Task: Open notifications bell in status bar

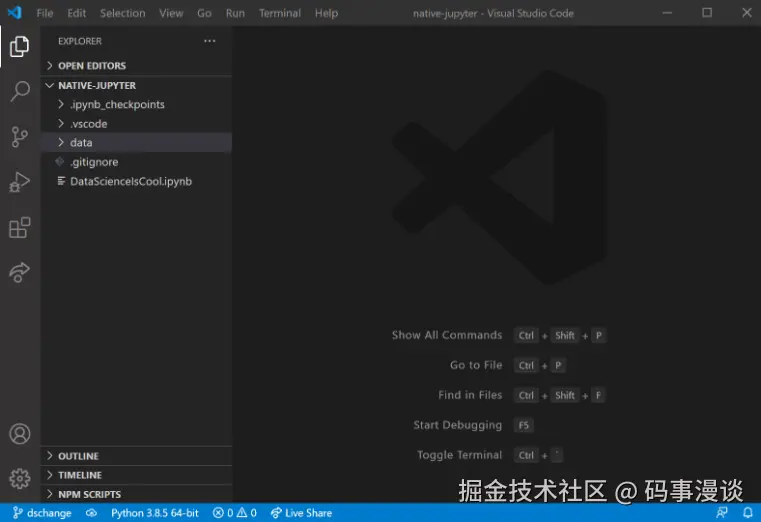Action: pos(747,513)
